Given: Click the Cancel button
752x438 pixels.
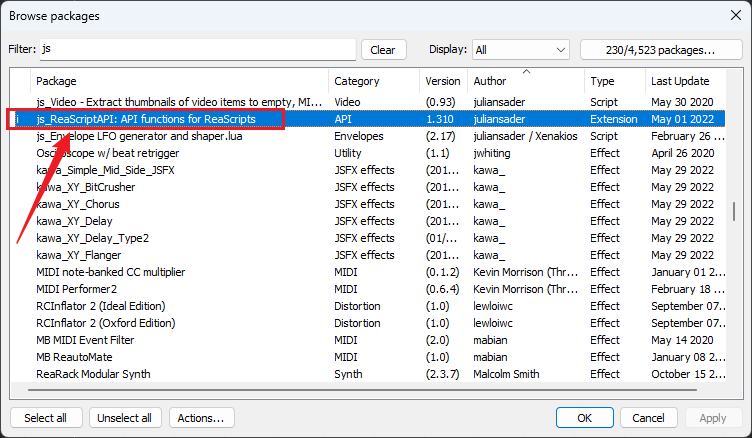Looking at the screenshot, I should pos(648,418).
